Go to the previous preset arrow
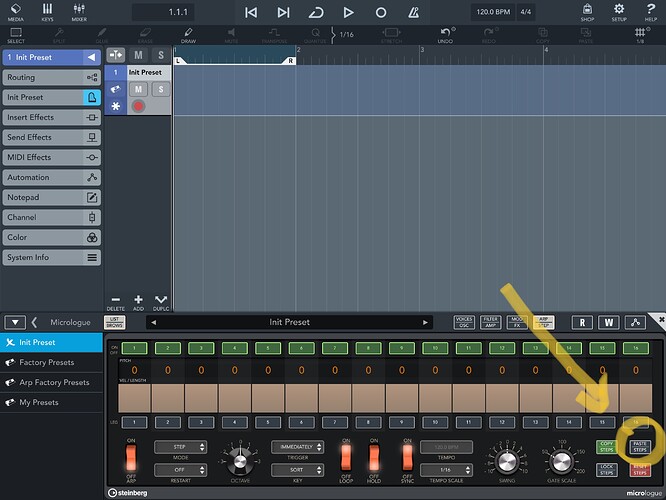666x500 pixels. click(x=154, y=322)
